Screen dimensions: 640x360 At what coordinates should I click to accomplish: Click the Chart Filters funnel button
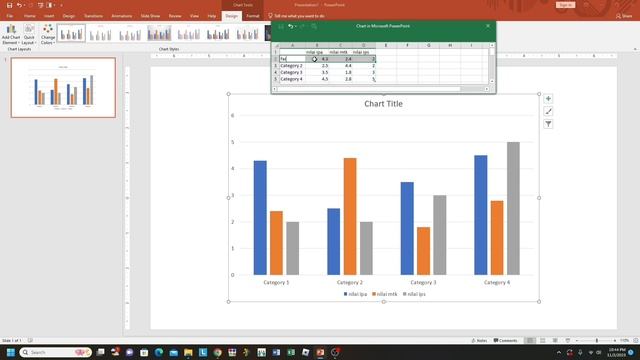548,124
